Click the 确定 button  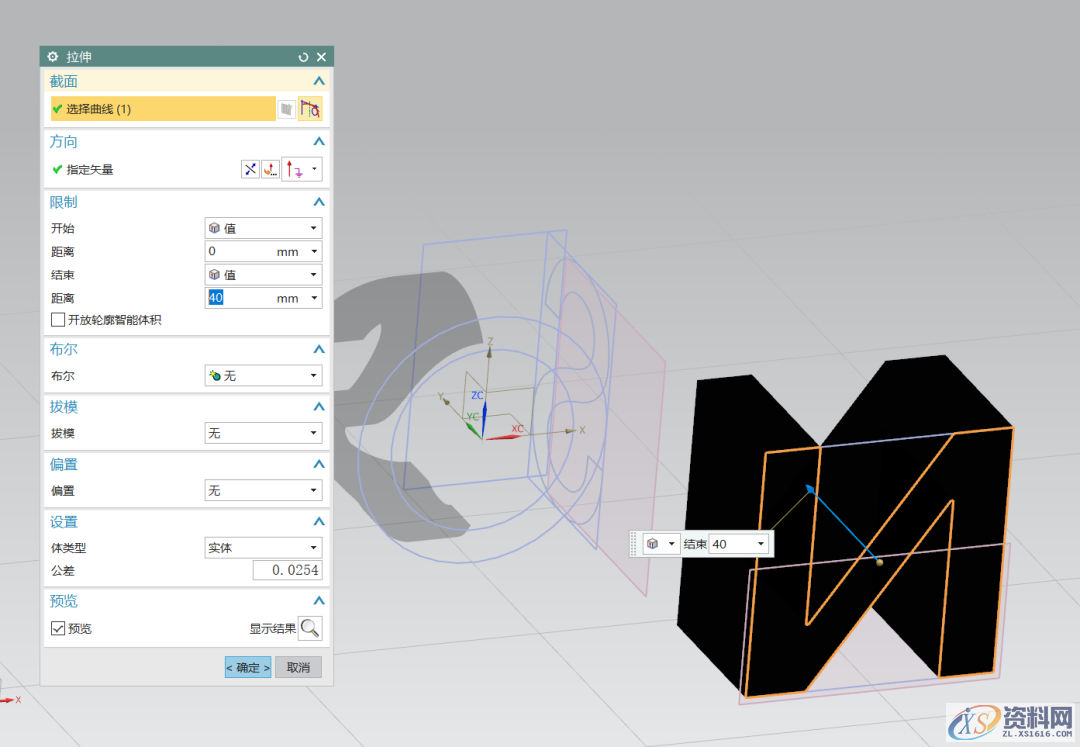click(x=247, y=667)
